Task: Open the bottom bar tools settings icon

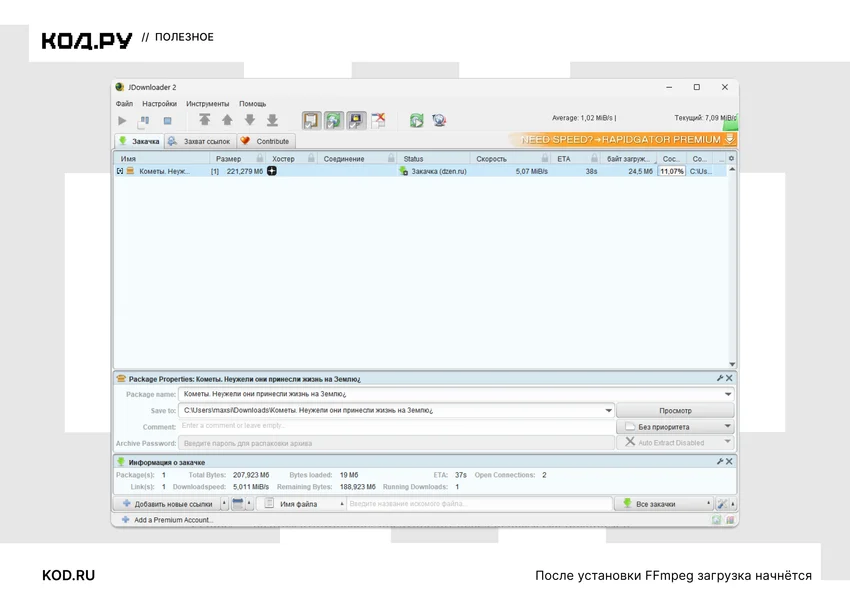Action: [x=722, y=504]
